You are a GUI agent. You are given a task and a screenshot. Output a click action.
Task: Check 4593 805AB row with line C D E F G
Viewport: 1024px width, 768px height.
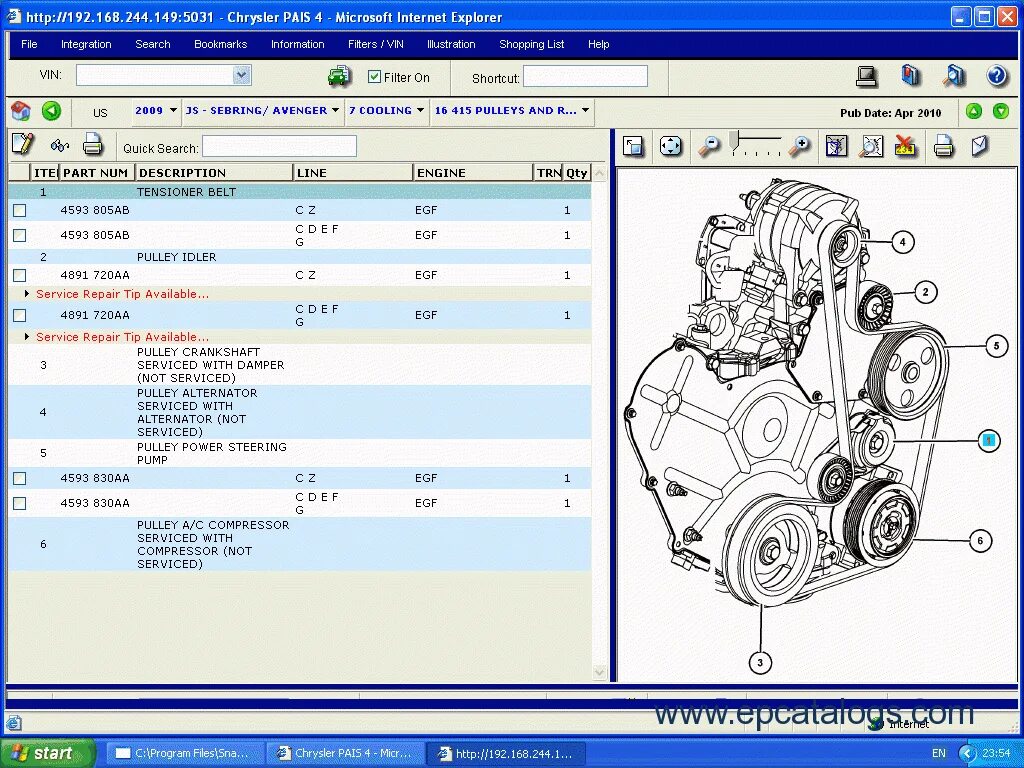click(20, 235)
